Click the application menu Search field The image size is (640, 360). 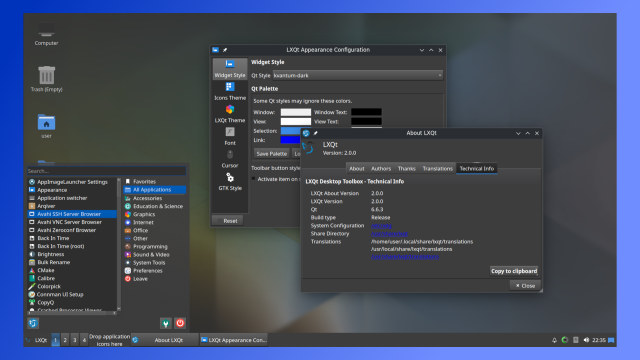(x=106, y=171)
